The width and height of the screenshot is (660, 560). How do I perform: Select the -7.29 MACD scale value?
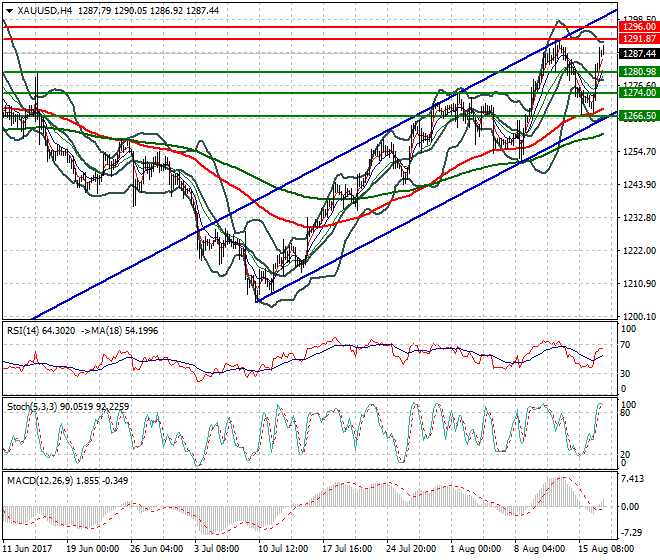click(631, 533)
